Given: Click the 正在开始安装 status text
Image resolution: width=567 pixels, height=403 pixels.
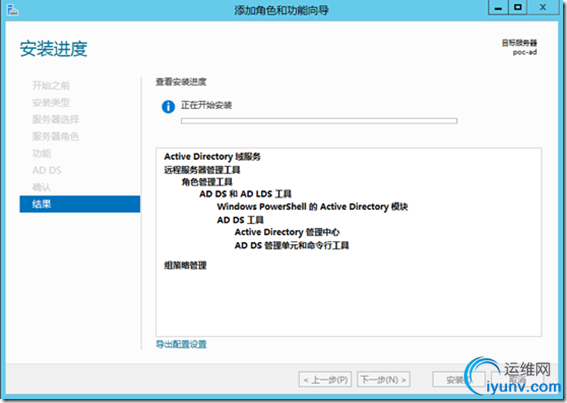Looking at the screenshot, I should [206, 105].
